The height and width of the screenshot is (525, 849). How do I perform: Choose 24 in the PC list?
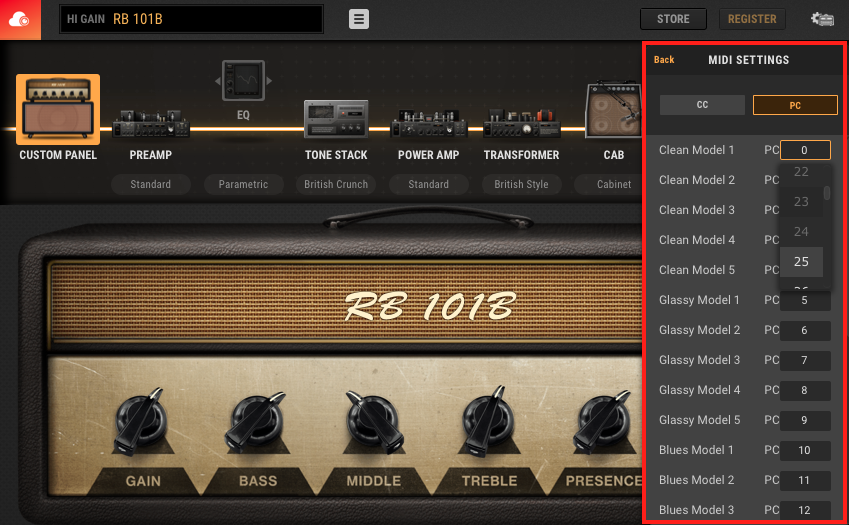pyautogui.click(x=801, y=232)
